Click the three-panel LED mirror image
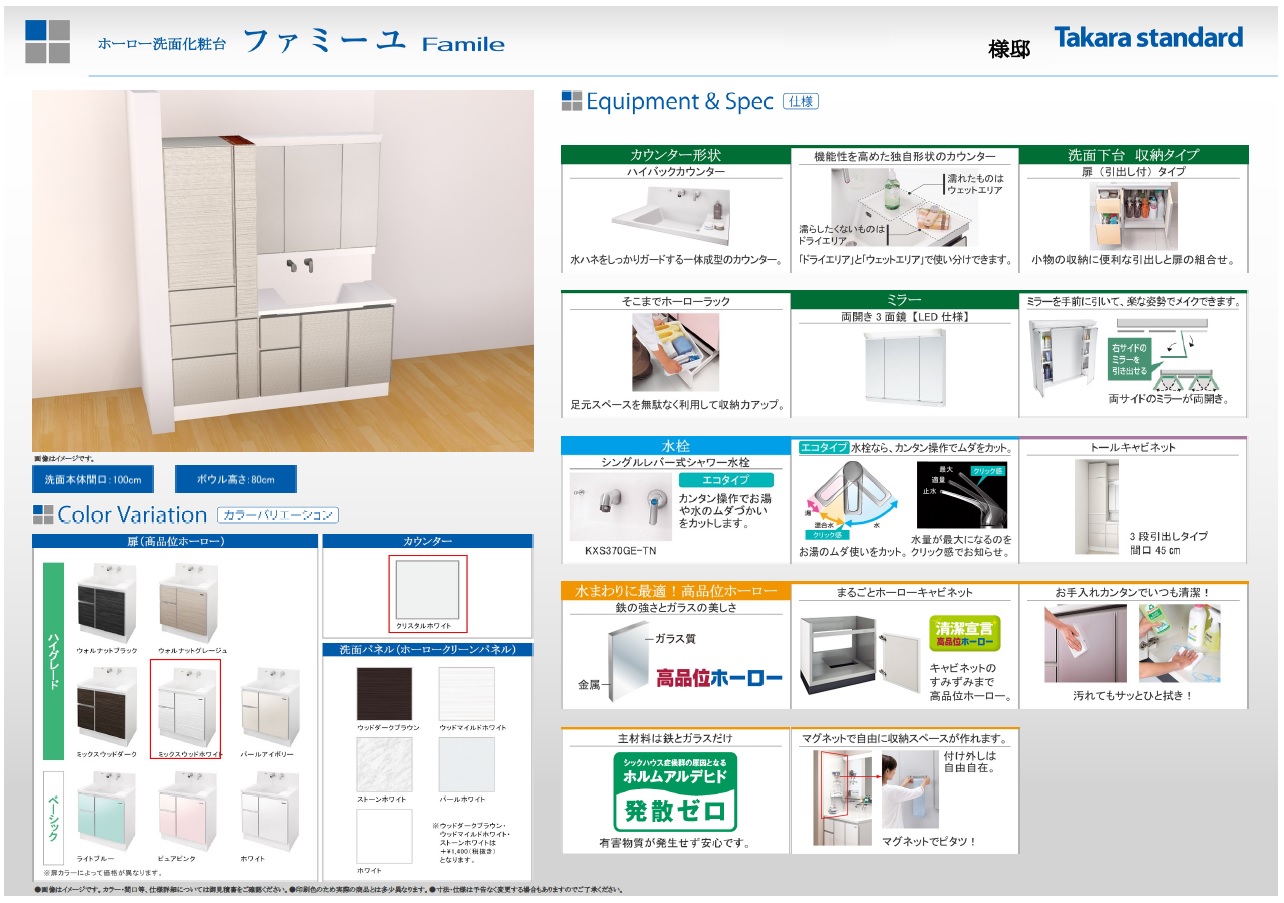Viewport: 1284px width, 903px height. tap(906, 365)
